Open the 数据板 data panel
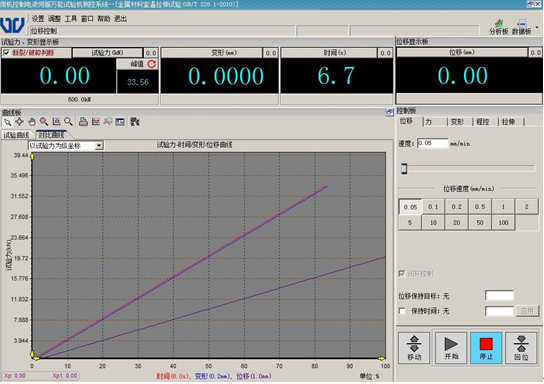The image size is (544, 384). click(521, 27)
